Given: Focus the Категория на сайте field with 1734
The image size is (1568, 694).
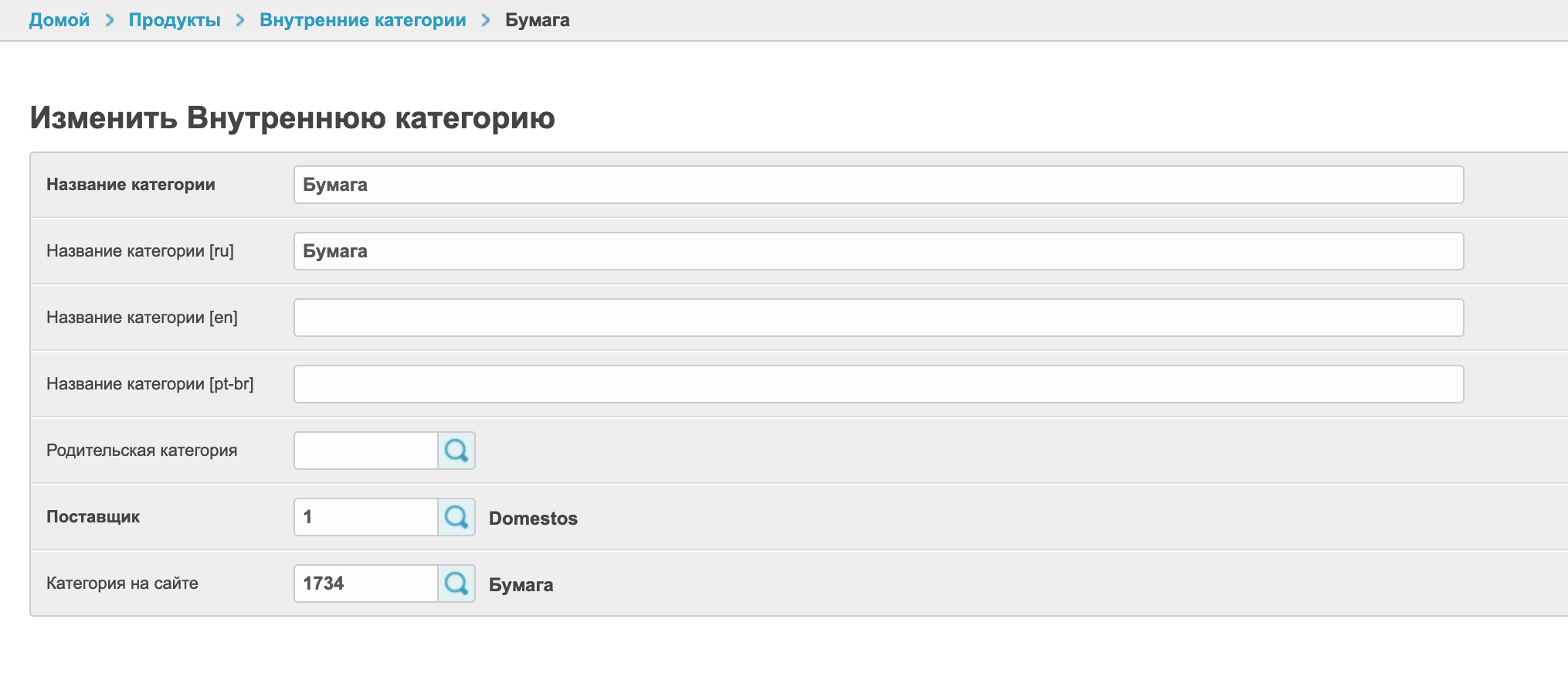Looking at the screenshot, I should pyautogui.click(x=366, y=583).
